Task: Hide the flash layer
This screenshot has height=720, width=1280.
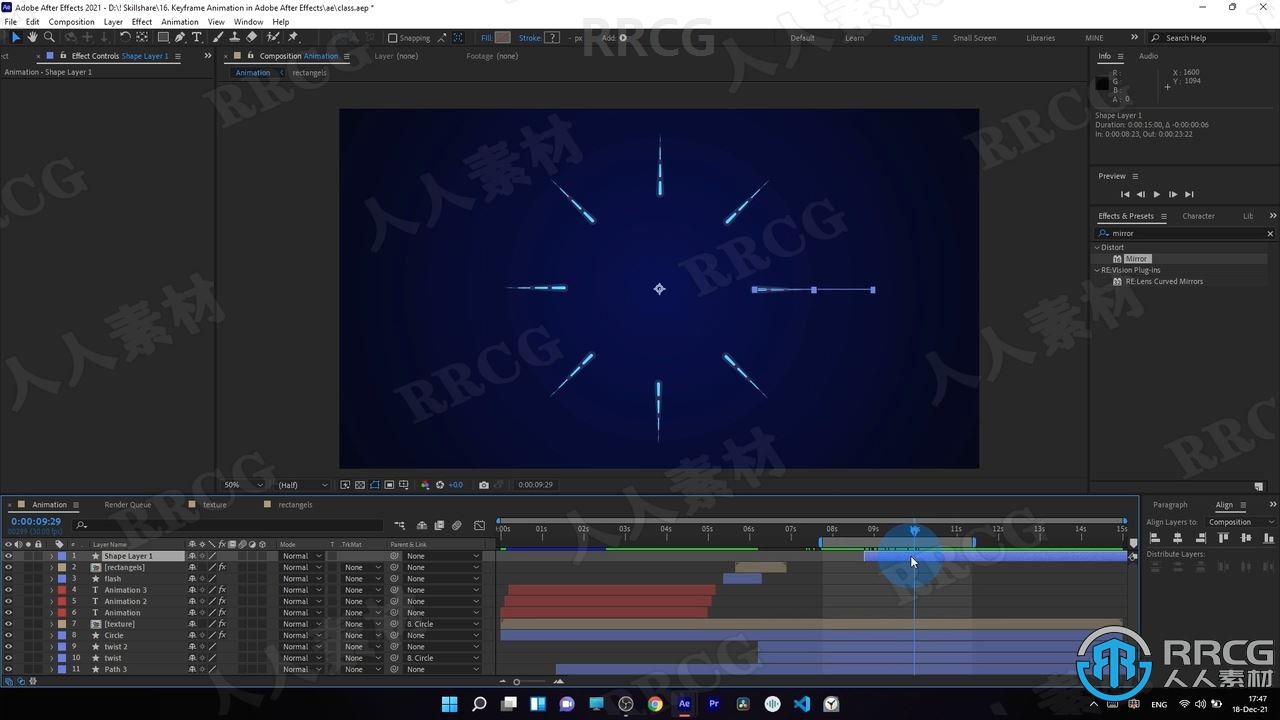Action: click(x=8, y=579)
